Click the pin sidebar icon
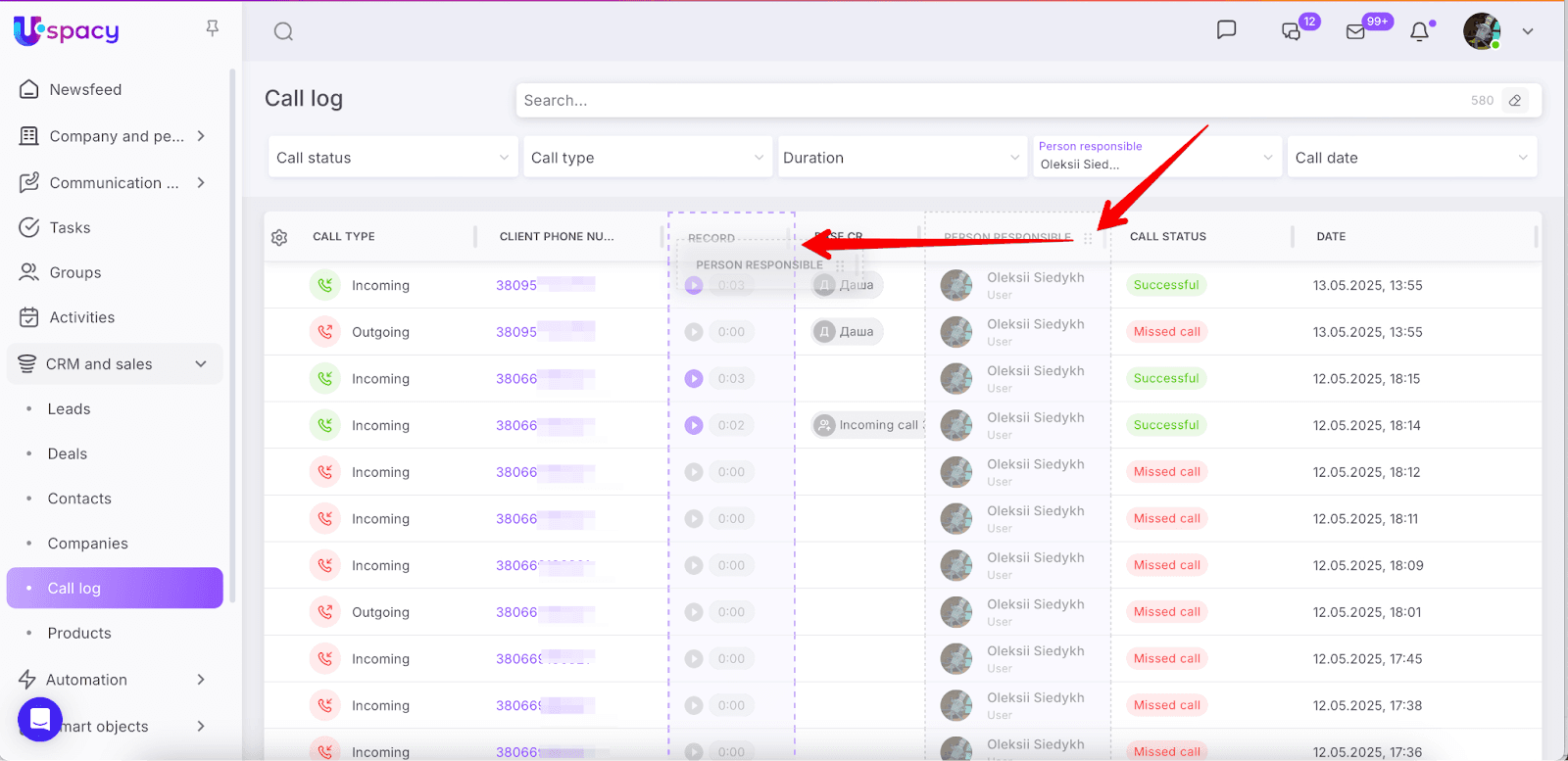 (x=212, y=28)
